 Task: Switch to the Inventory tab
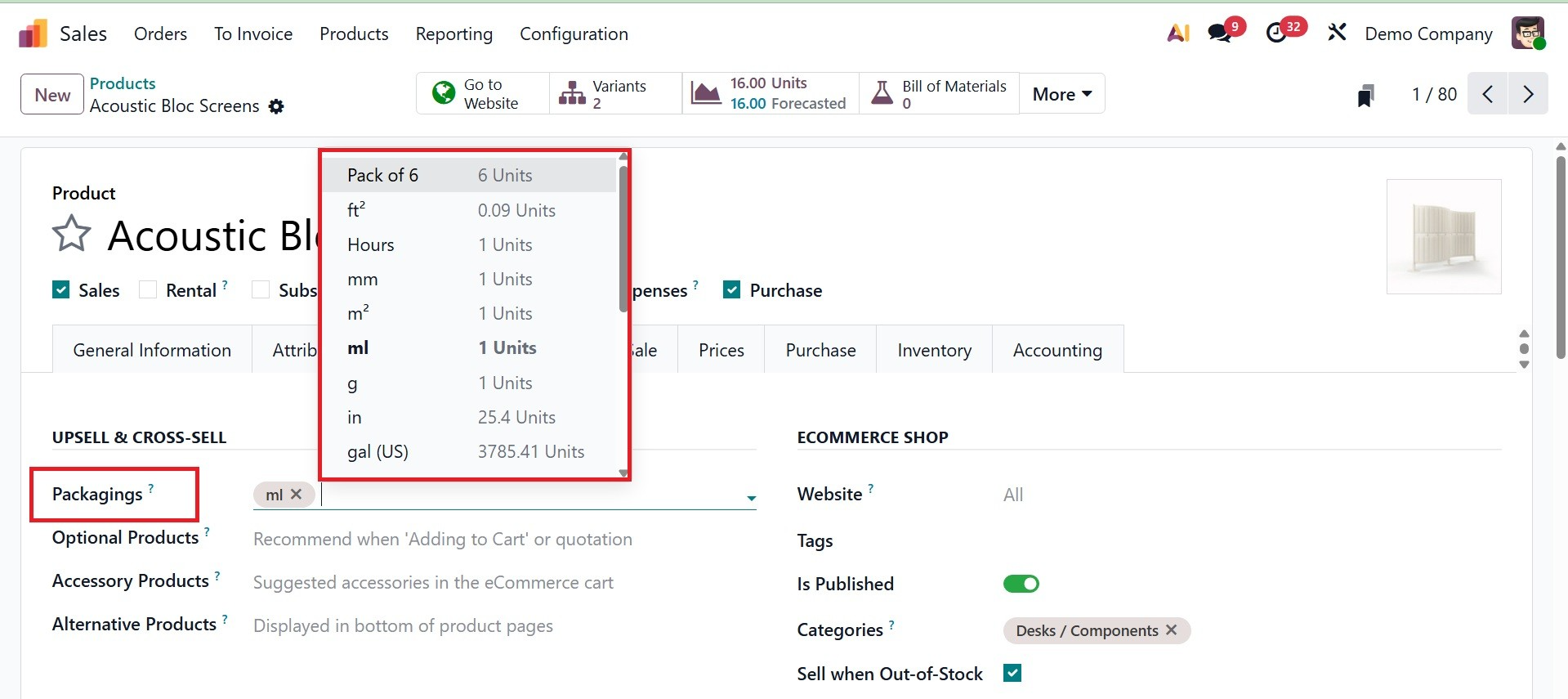(934, 350)
